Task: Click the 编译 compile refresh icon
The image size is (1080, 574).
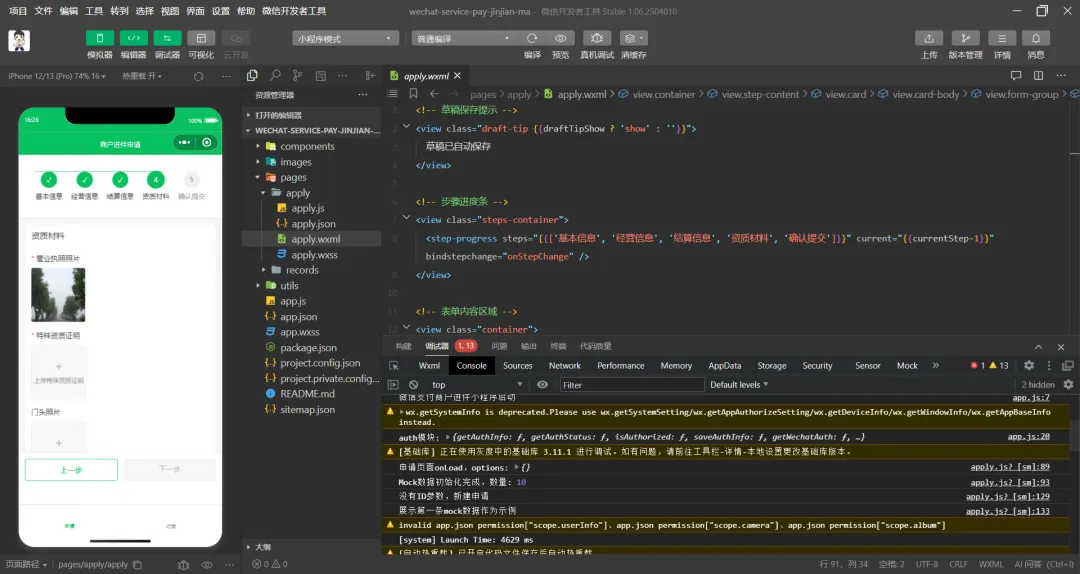Action: tap(532, 38)
